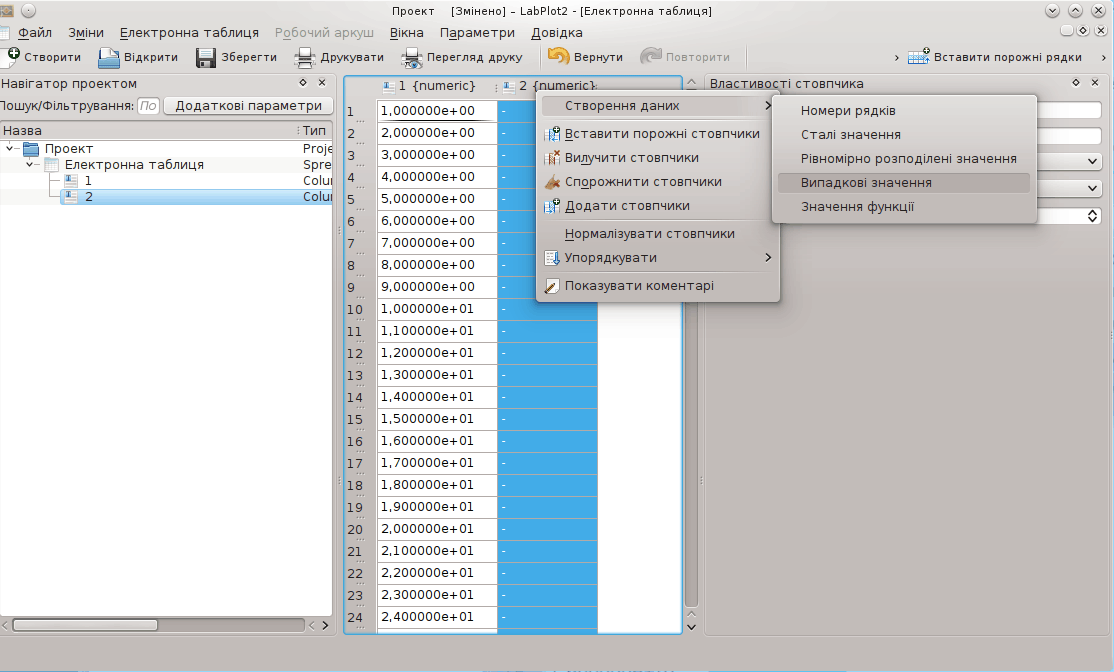Collapse the Проект tree node

(x=11, y=149)
